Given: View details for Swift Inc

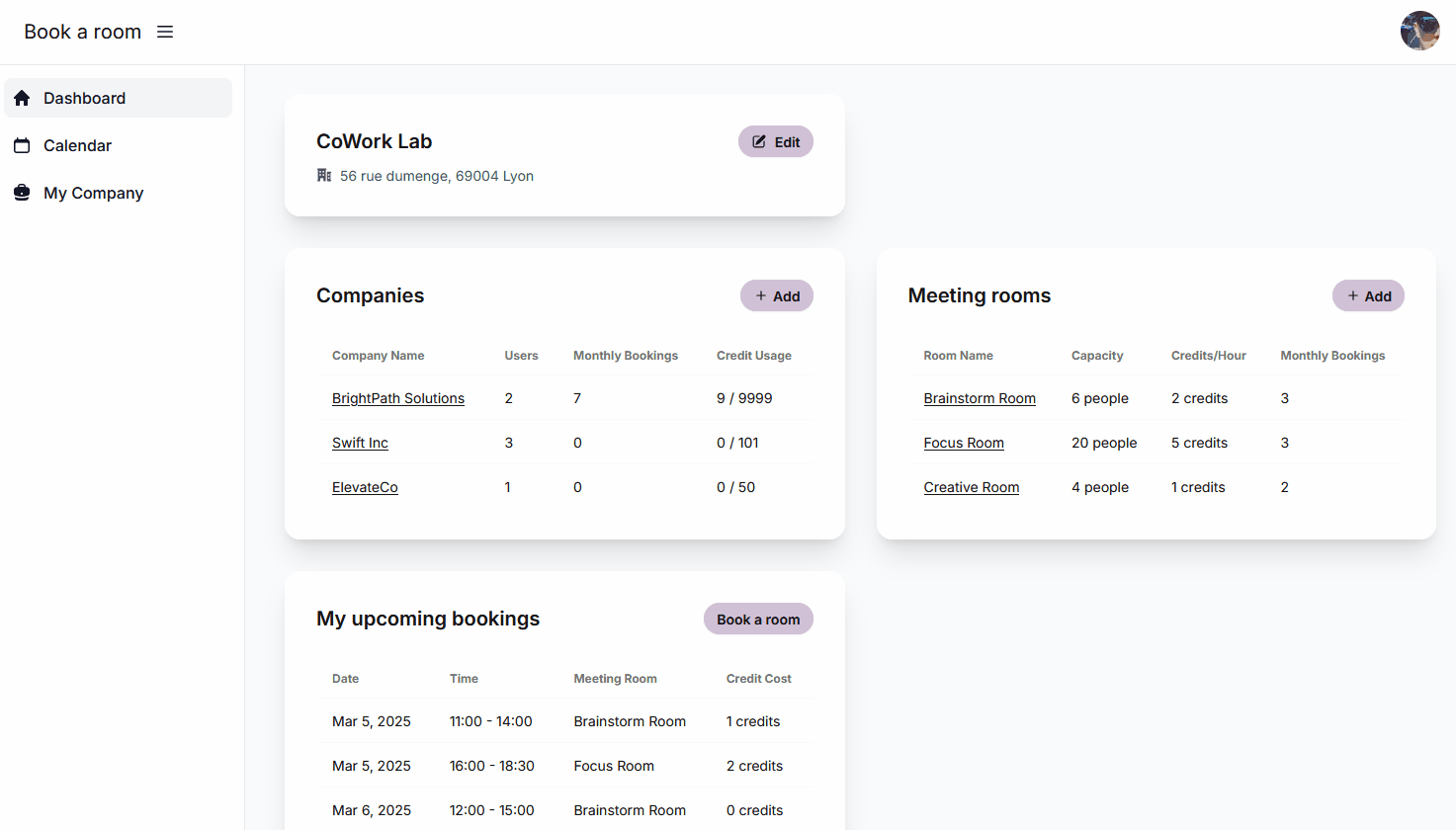Looking at the screenshot, I should (x=360, y=442).
